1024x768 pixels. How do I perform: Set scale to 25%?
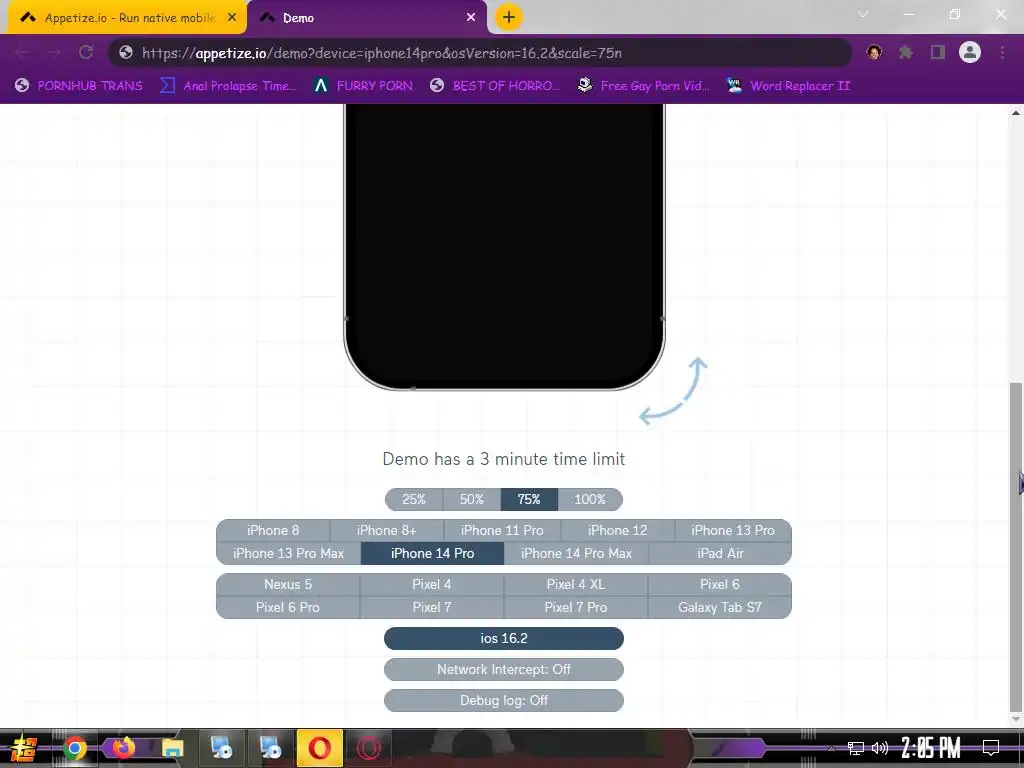[x=414, y=500]
